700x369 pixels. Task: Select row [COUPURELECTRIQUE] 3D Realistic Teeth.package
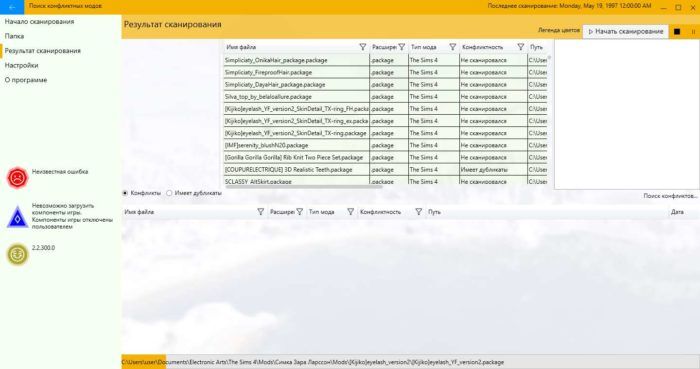385,170
